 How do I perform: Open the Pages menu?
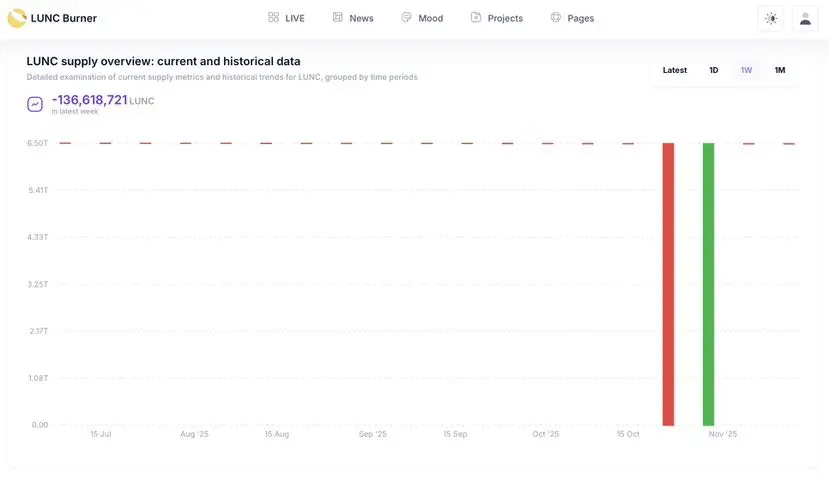[581, 18]
